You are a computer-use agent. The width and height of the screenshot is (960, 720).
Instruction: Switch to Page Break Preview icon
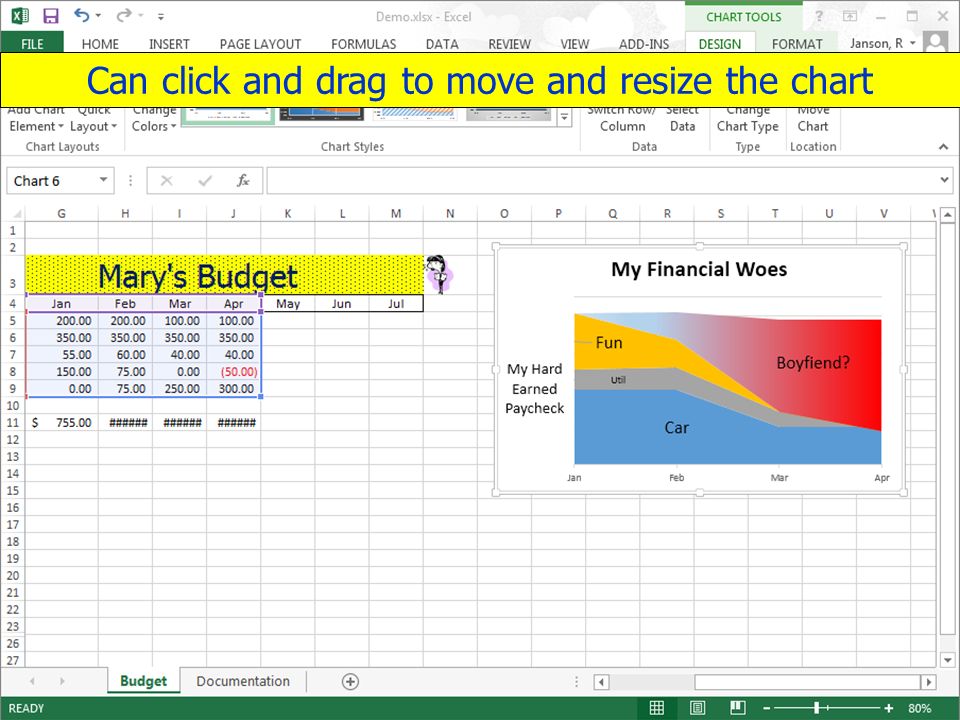(738, 708)
